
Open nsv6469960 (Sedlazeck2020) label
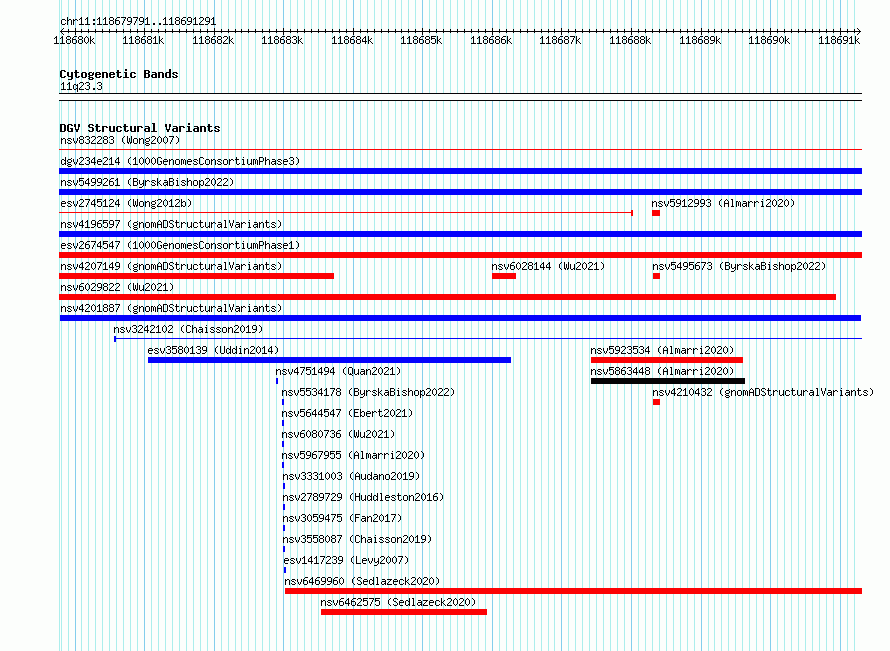click(x=362, y=581)
